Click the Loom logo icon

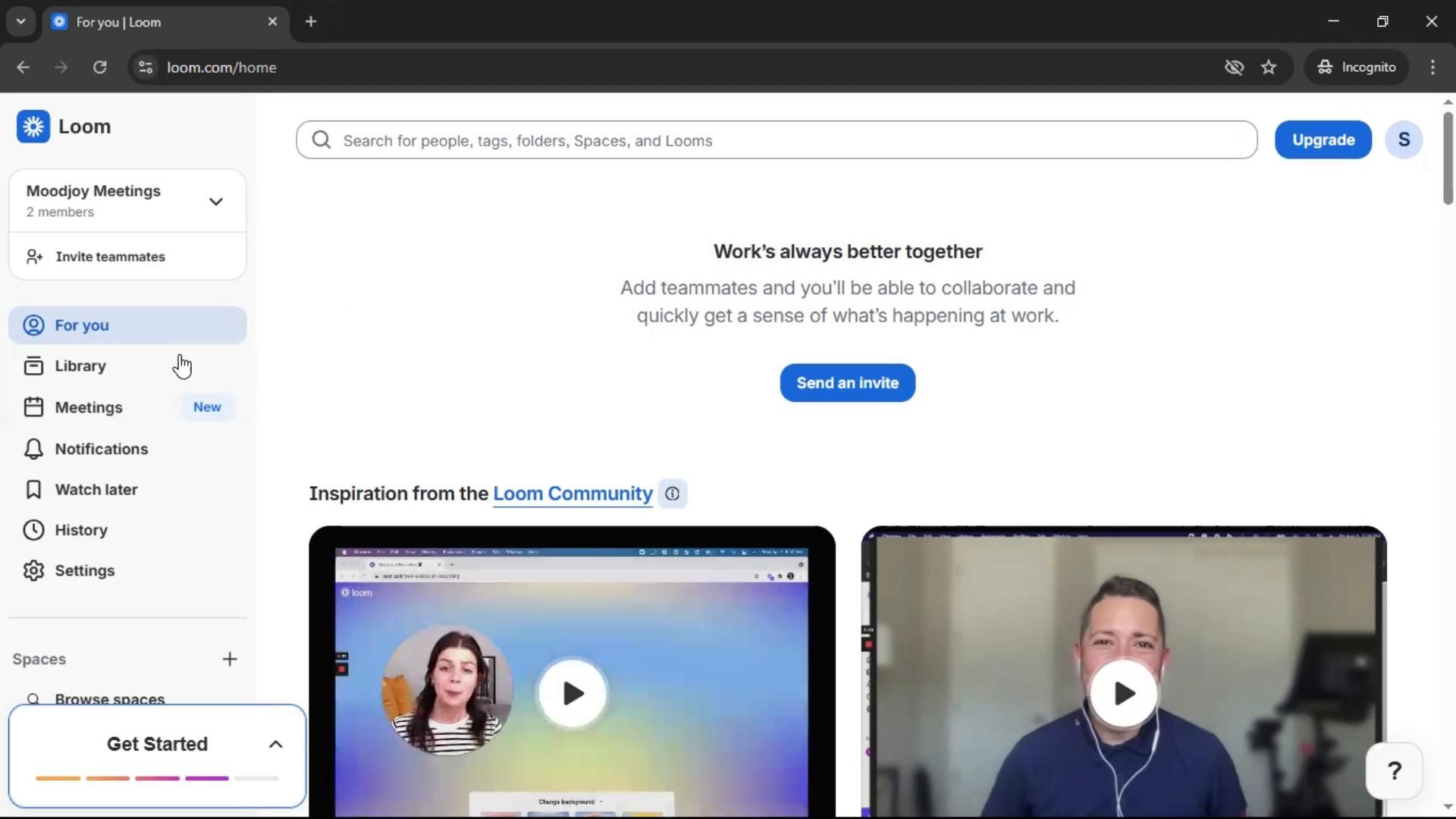point(33,127)
